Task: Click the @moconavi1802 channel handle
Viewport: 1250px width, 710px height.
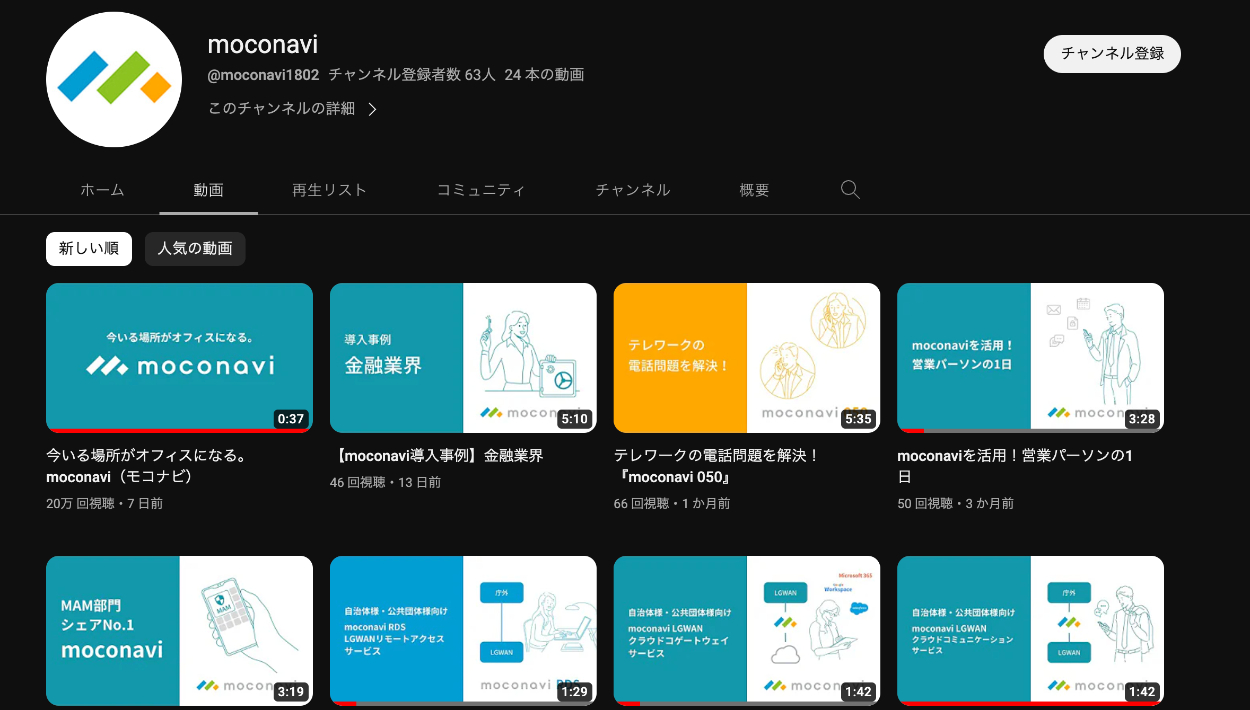Action: pyautogui.click(x=263, y=75)
